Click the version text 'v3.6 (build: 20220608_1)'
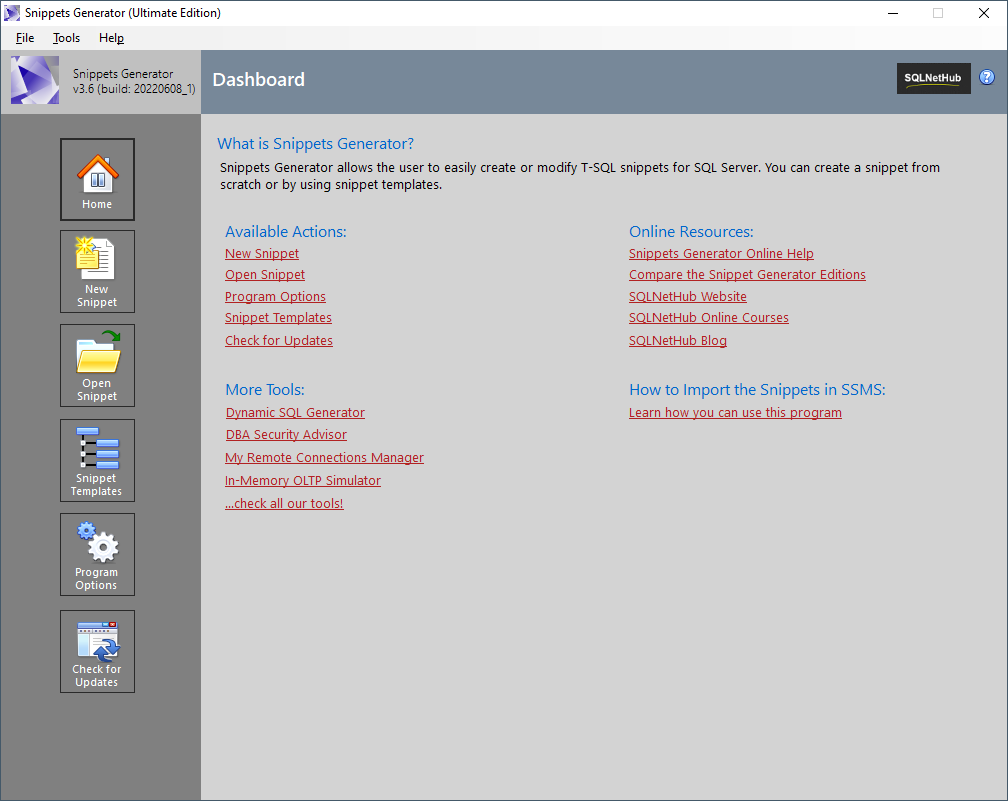The height and width of the screenshot is (801, 1008). 134,89
